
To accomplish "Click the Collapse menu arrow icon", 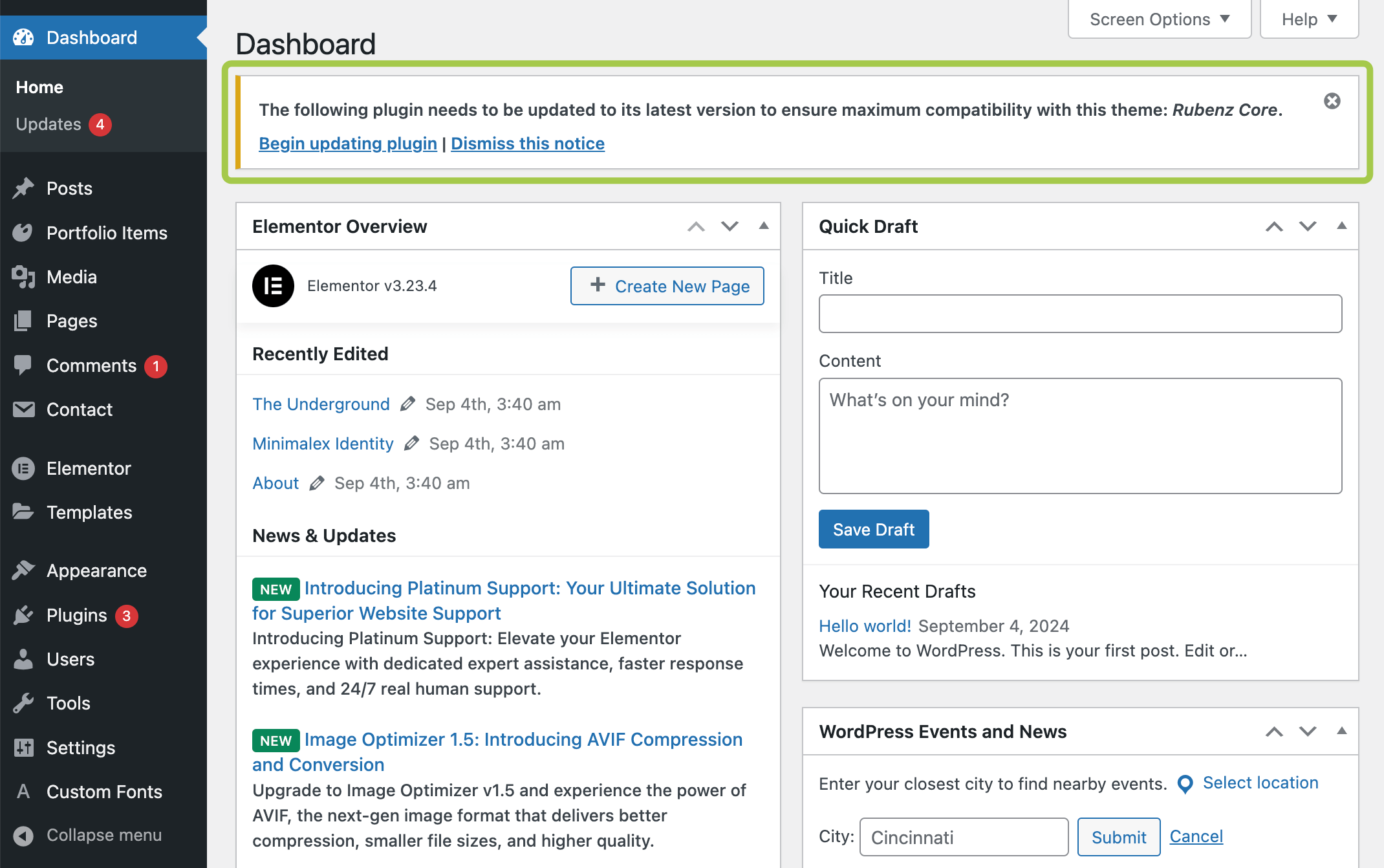I will pyautogui.click(x=23, y=836).
